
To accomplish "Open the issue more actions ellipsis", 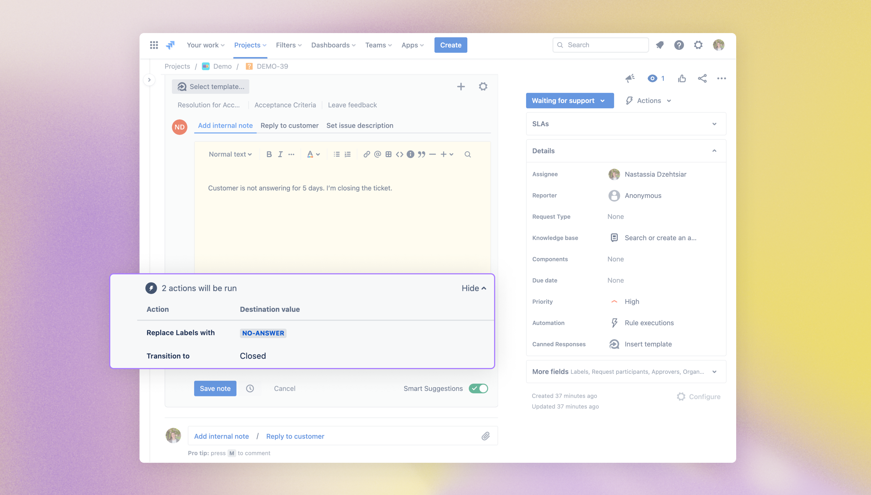I will tap(722, 78).
